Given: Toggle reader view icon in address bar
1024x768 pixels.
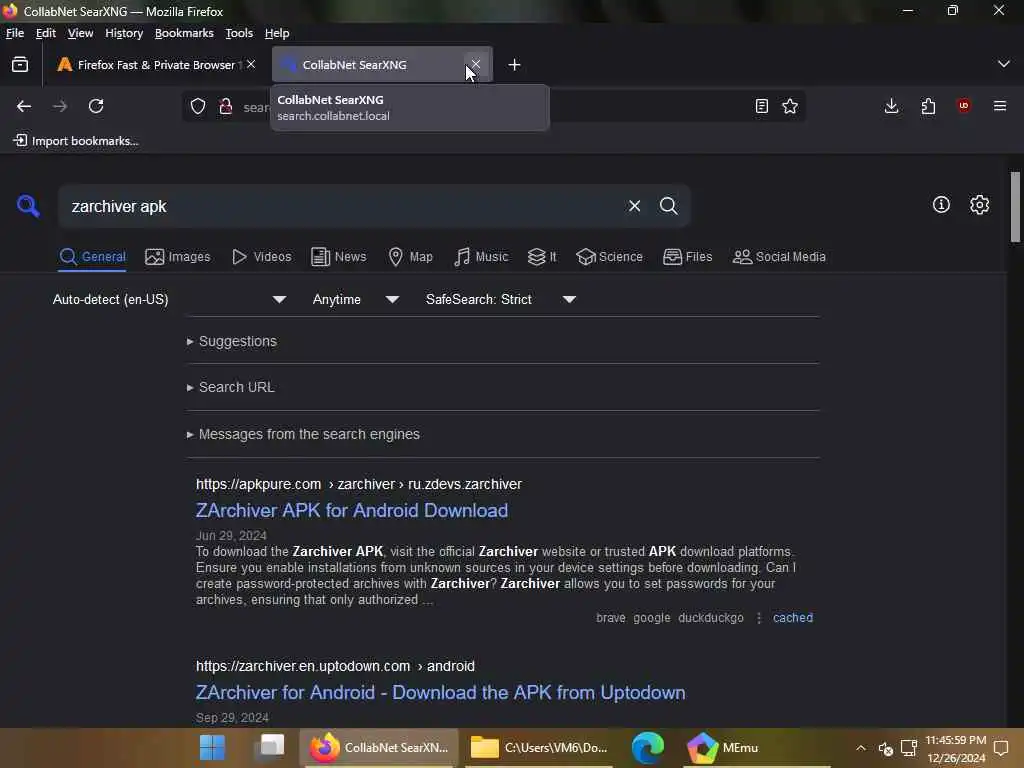Looking at the screenshot, I should pyautogui.click(x=761, y=106).
